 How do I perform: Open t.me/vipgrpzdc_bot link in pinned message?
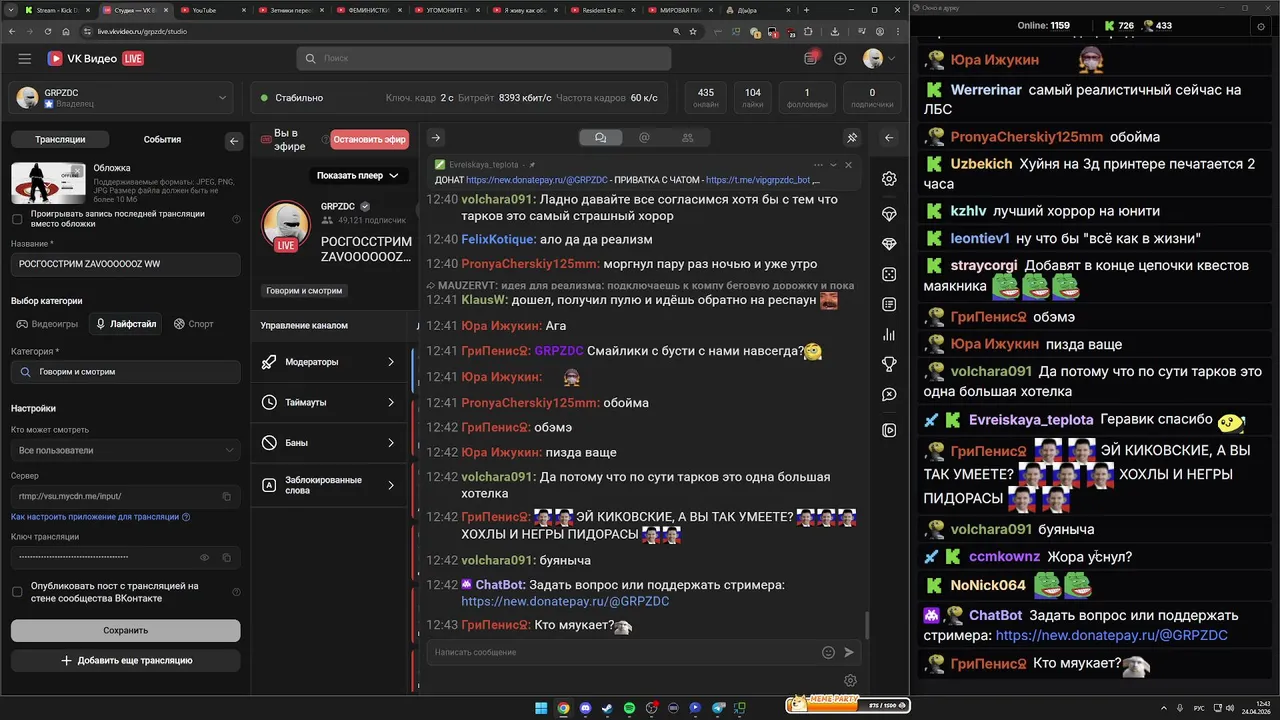pyautogui.click(x=760, y=180)
